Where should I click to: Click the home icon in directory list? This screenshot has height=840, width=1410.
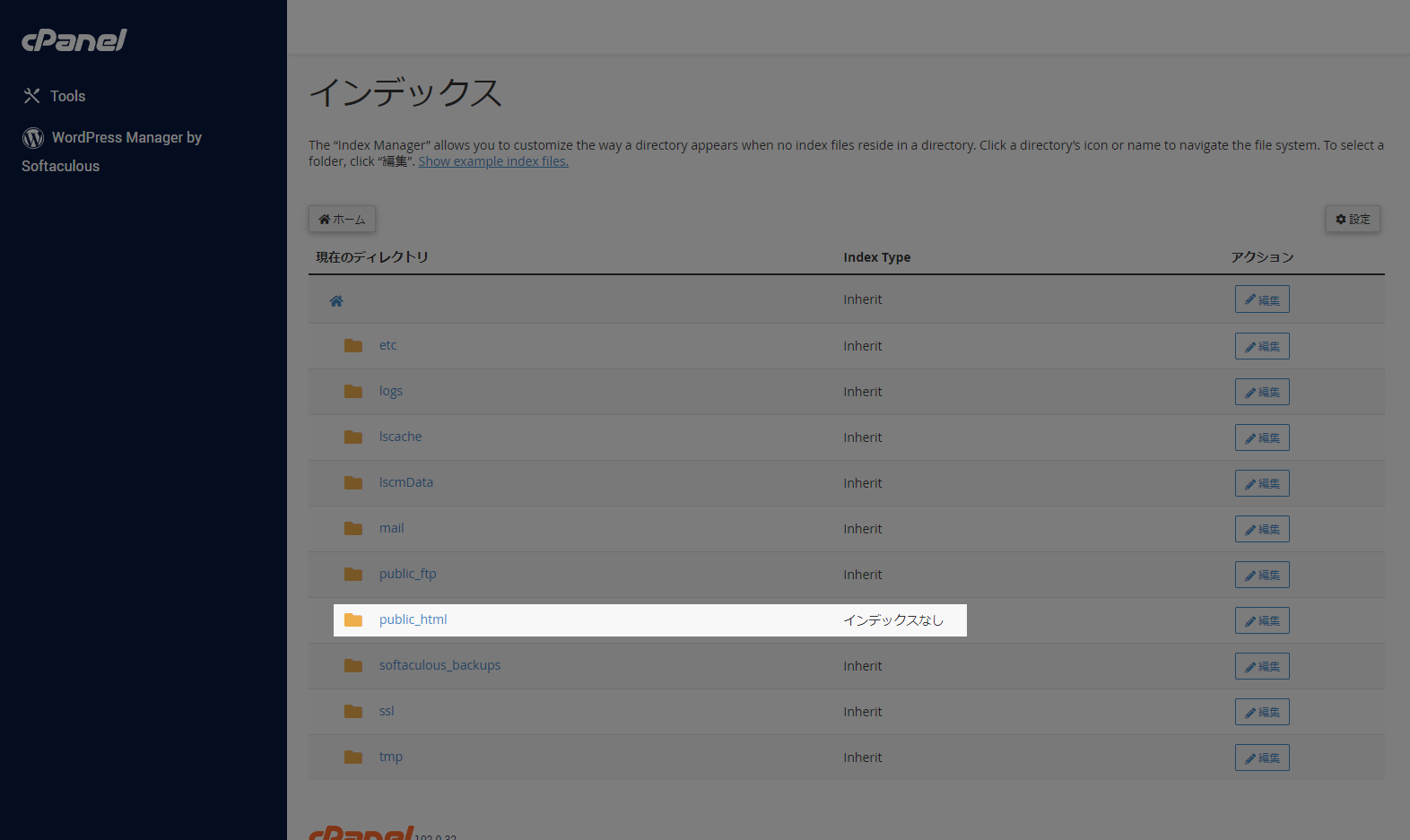336,301
